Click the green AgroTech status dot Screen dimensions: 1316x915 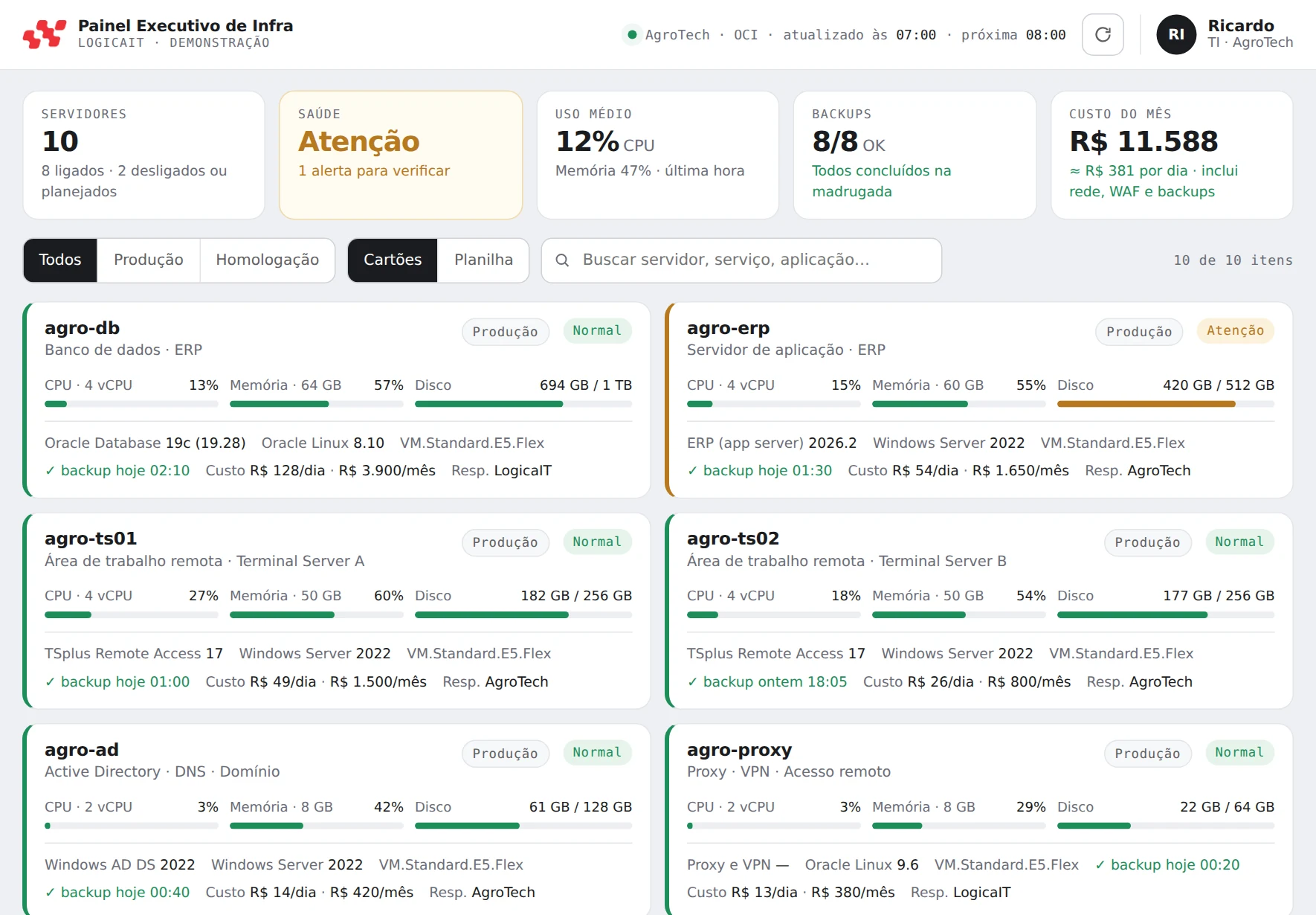pyautogui.click(x=632, y=34)
